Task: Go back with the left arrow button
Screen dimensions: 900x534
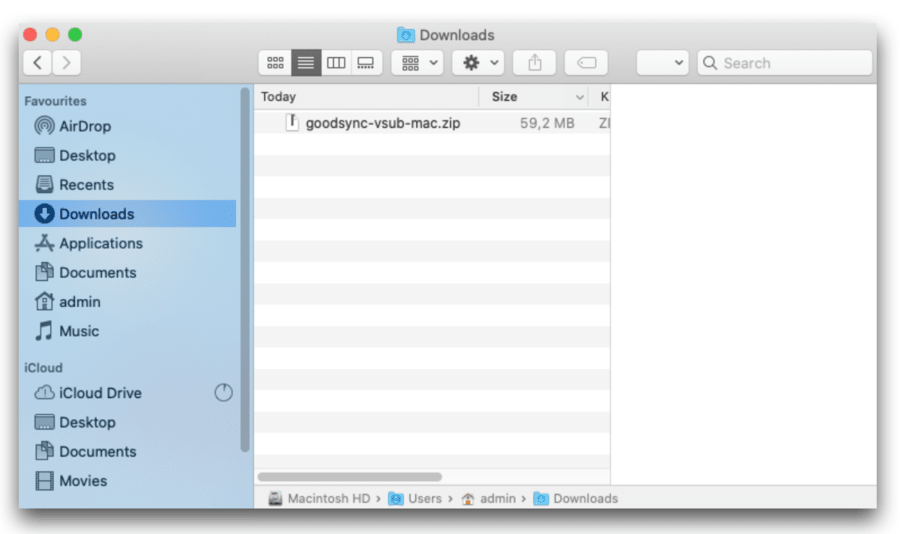Action: pos(37,63)
